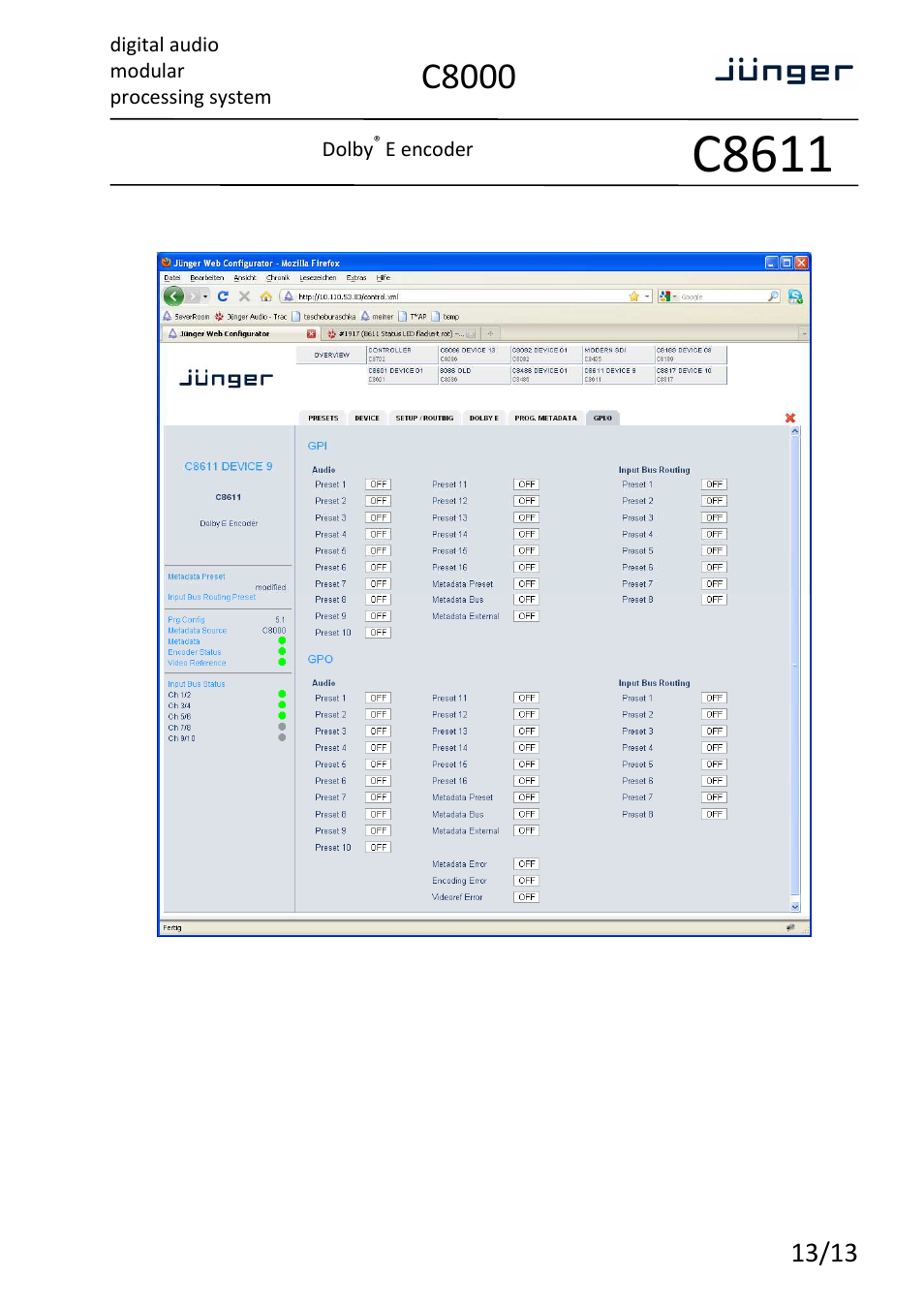
Task: Select the CONTROLLER C8702 device button
Action: pos(401,355)
